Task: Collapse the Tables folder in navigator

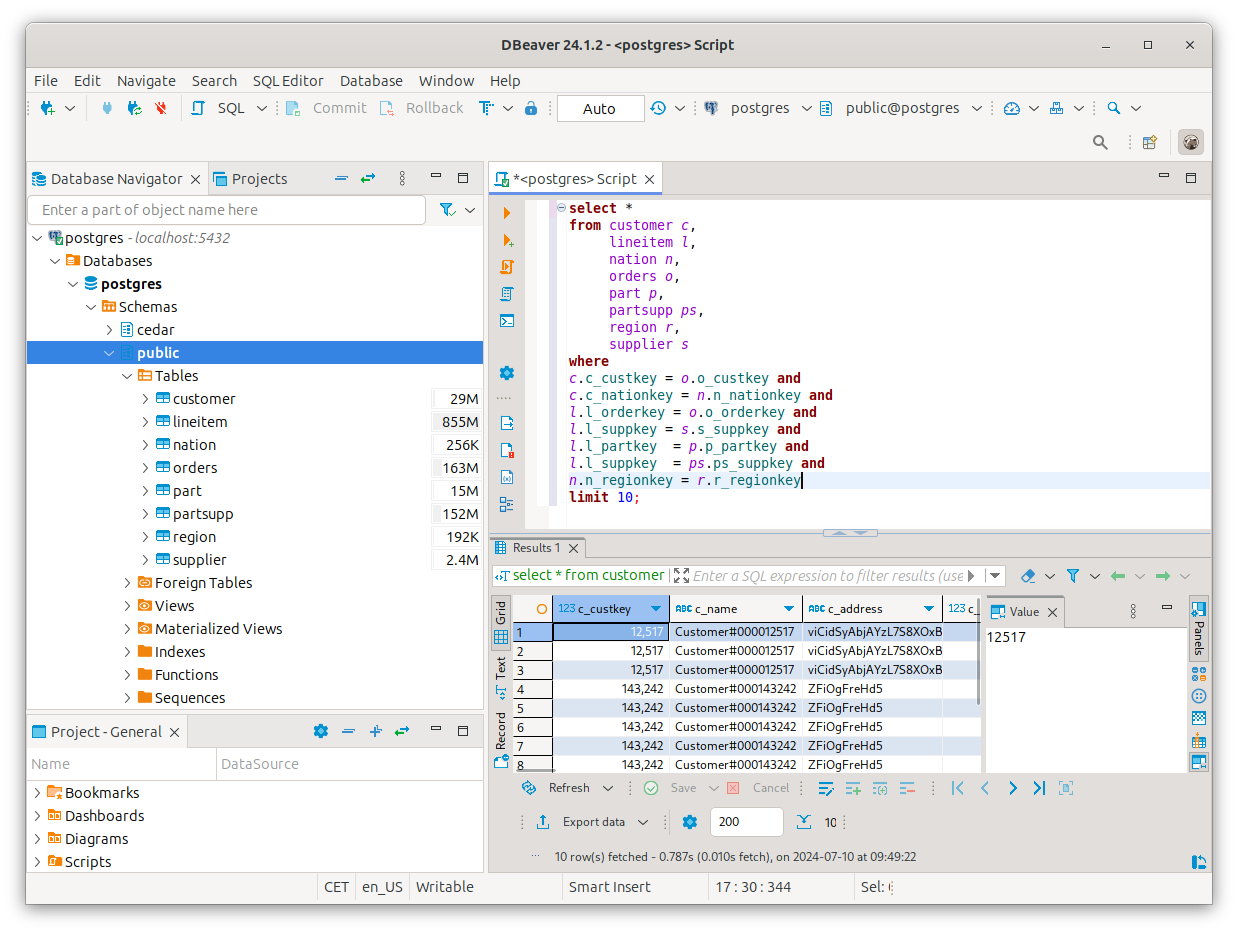Action: [x=127, y=376]
